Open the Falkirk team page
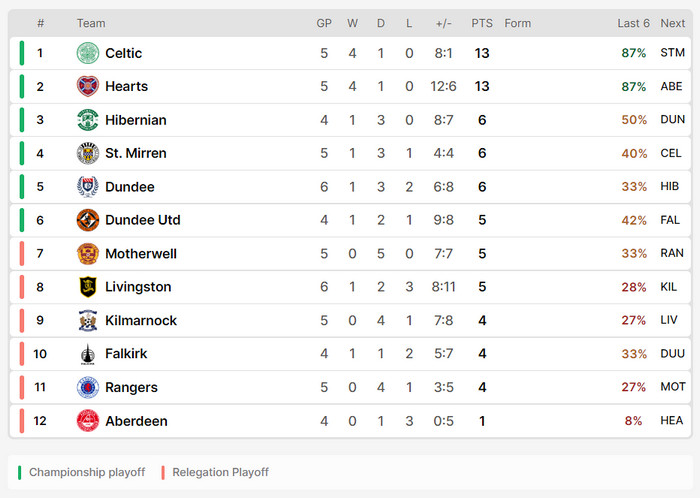Image resolution: width=700 pixels, height=498 pixels. point(127,354)
